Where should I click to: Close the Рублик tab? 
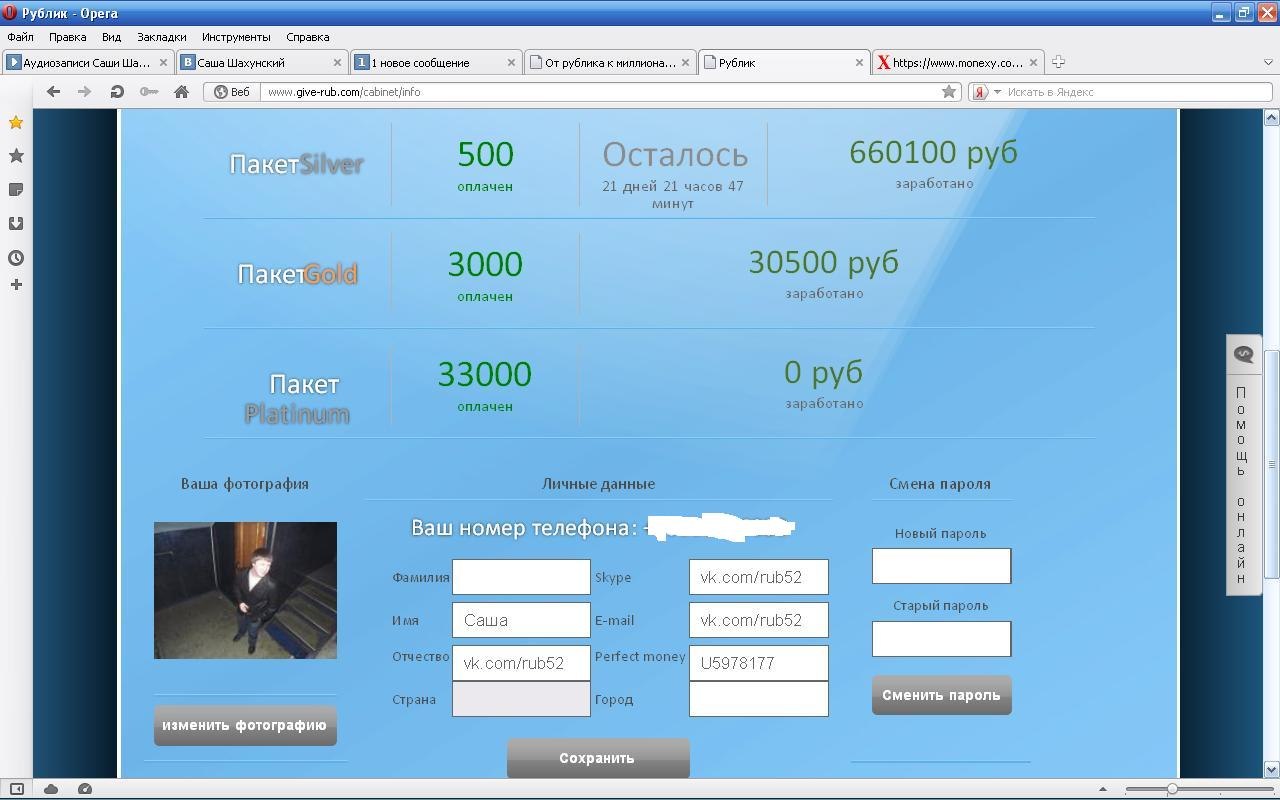tap(859, 62)
